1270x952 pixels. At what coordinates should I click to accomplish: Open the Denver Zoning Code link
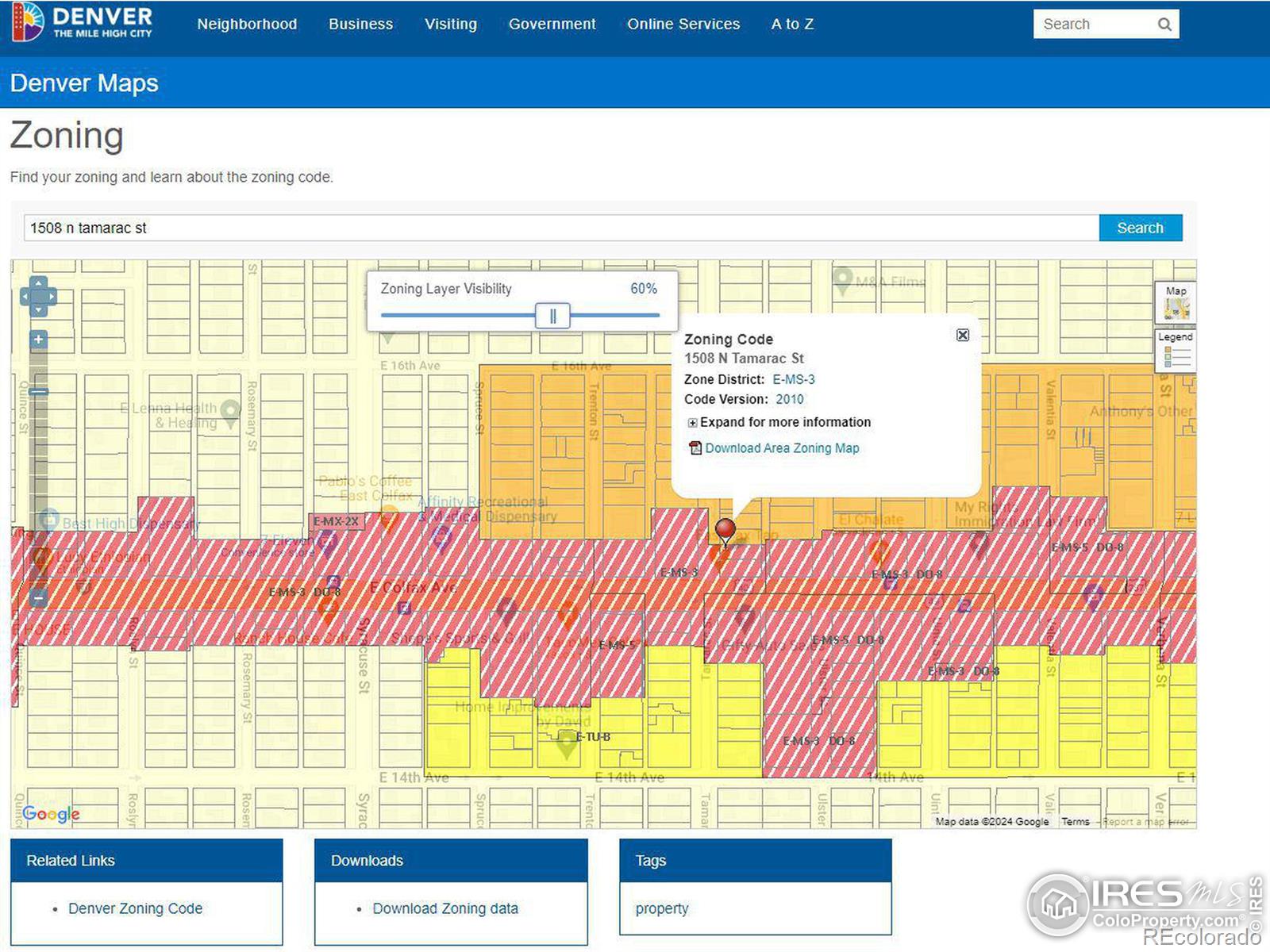point(135,908)
